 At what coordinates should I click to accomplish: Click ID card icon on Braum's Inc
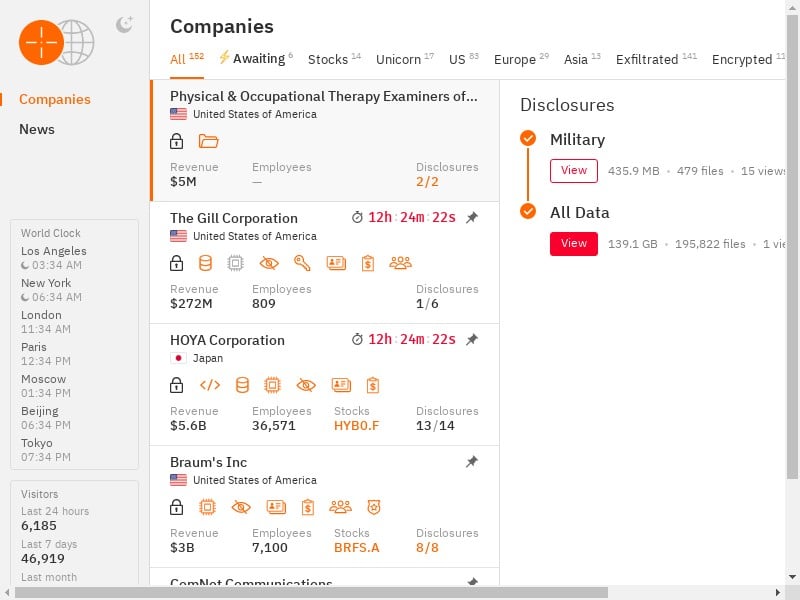point(276,507)
